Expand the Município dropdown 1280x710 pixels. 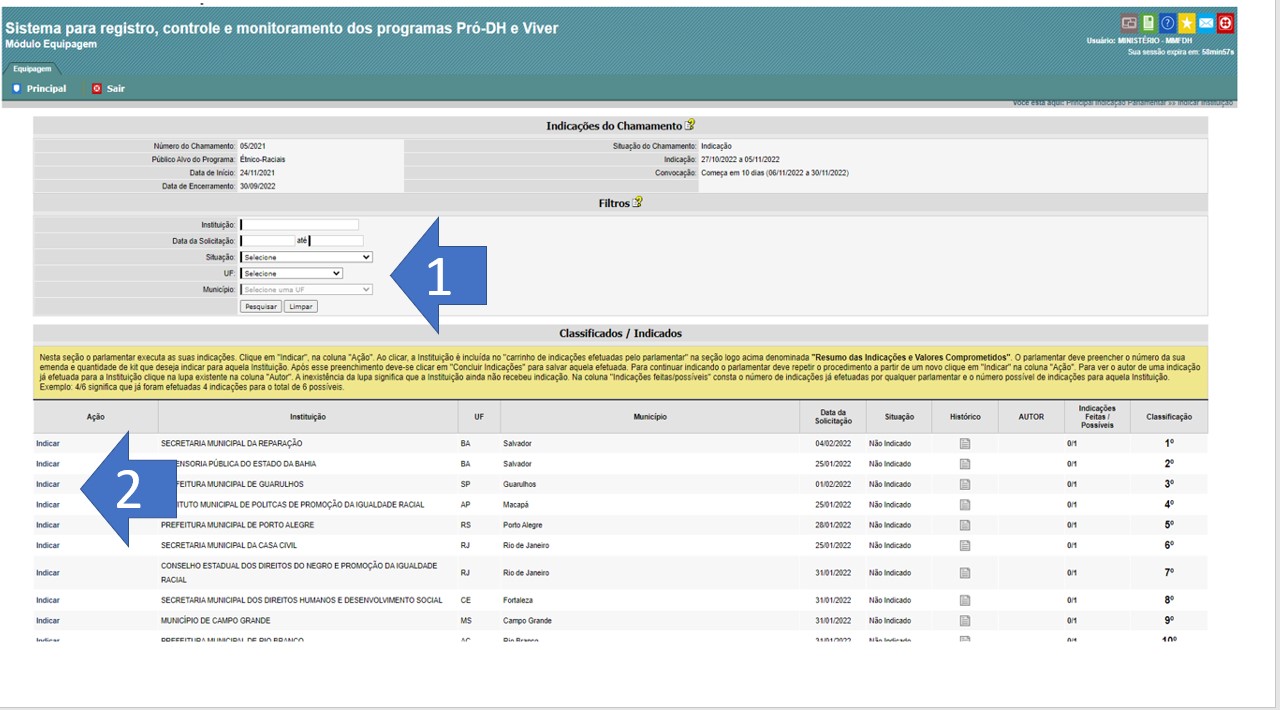coord(306,290)
